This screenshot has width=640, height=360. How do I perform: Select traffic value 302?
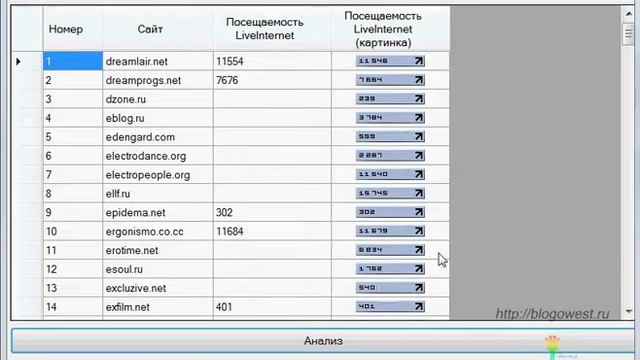click(272, 212)
